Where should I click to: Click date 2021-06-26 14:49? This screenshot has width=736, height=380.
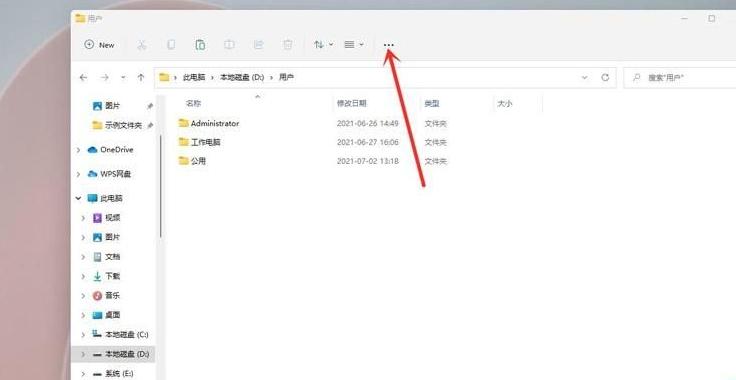368,123
